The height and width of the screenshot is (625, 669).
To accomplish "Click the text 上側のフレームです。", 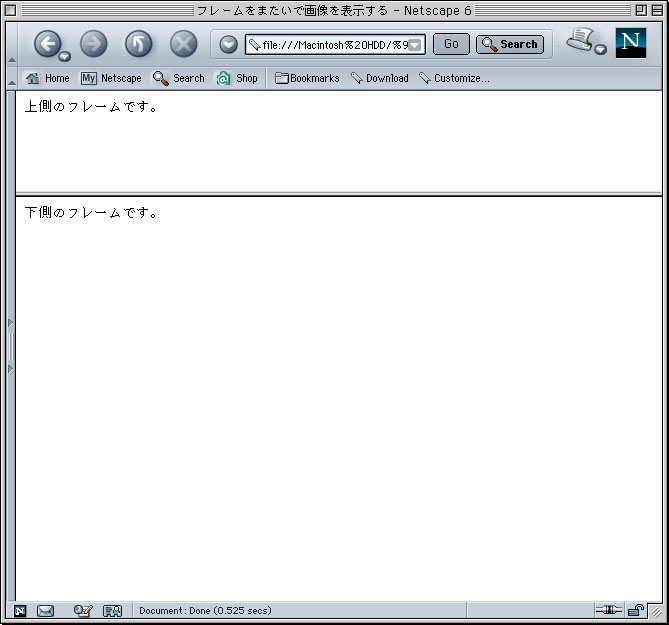I will [91, 106].
